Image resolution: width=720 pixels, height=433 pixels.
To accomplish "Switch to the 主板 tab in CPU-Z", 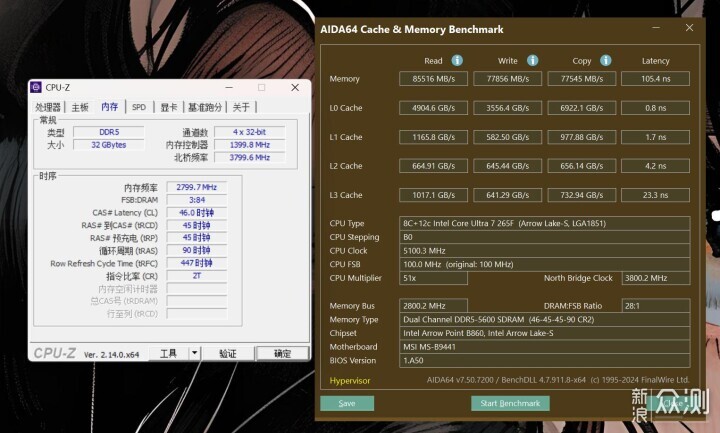I will [x=80, y=107].
